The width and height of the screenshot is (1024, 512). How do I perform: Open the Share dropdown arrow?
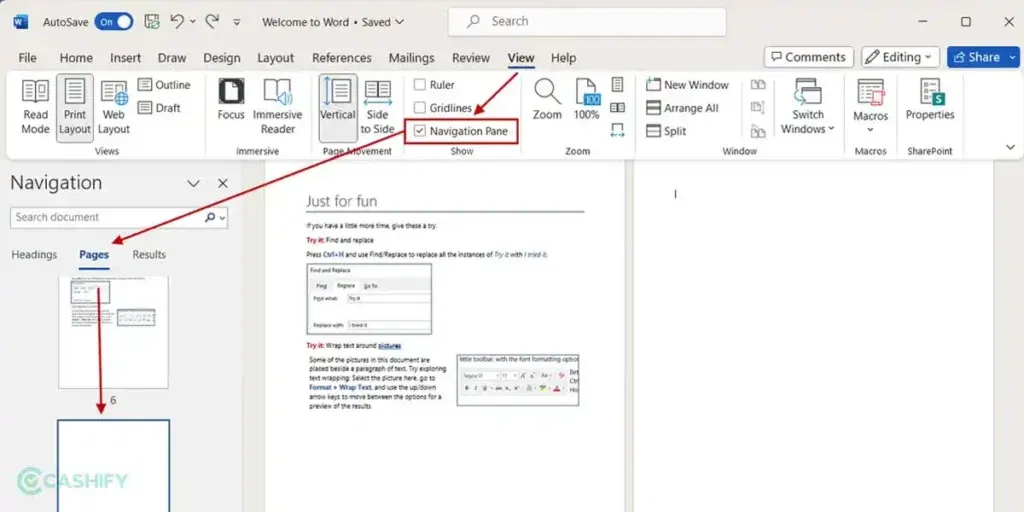[x=1013, y=57]
